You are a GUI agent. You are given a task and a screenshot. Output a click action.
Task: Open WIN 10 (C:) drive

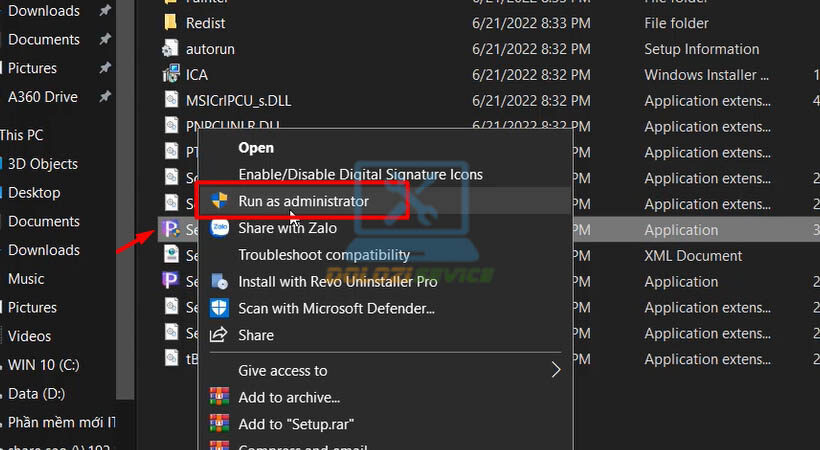(43, 365)
